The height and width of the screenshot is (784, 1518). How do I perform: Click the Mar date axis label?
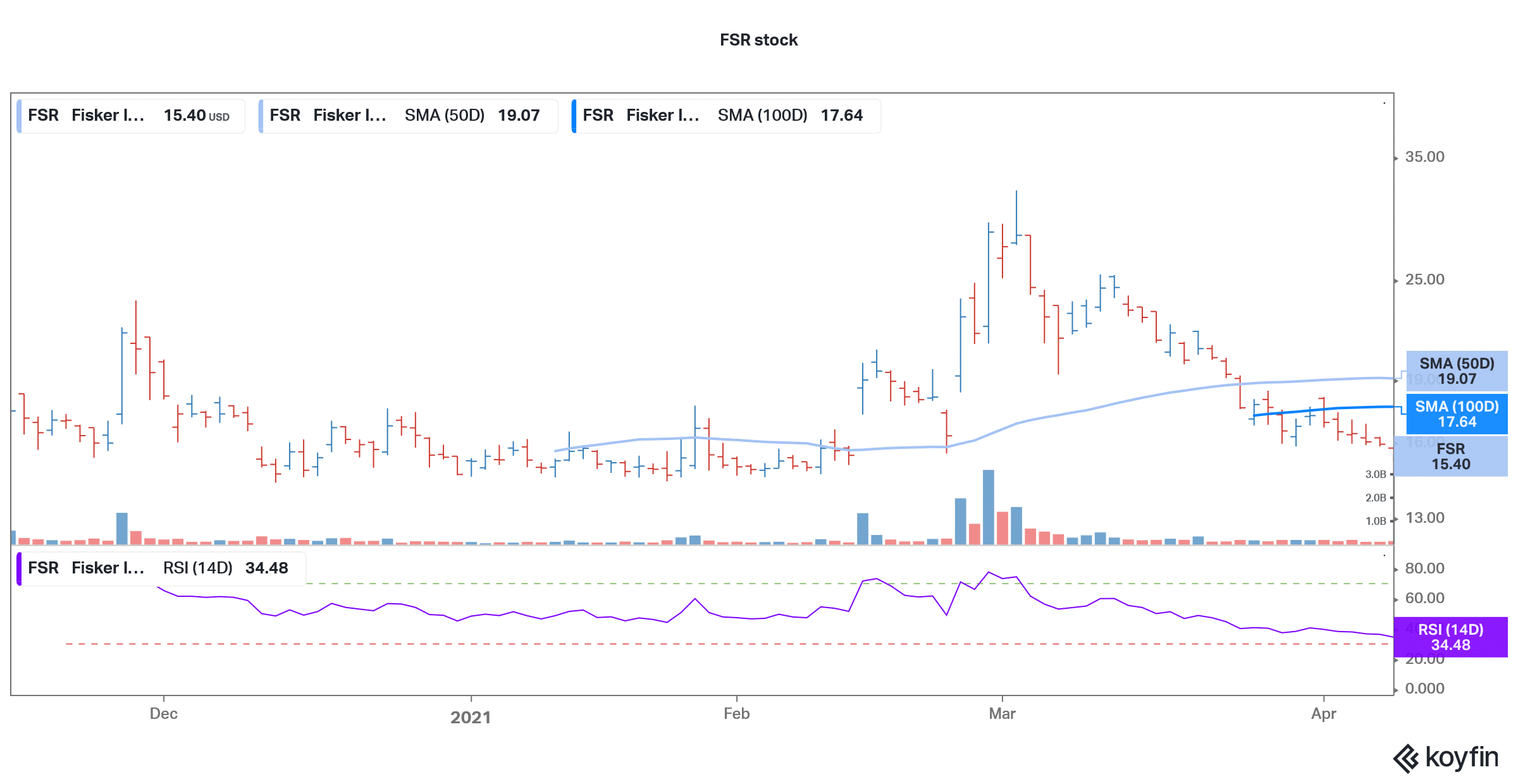tap(1002, 714)
